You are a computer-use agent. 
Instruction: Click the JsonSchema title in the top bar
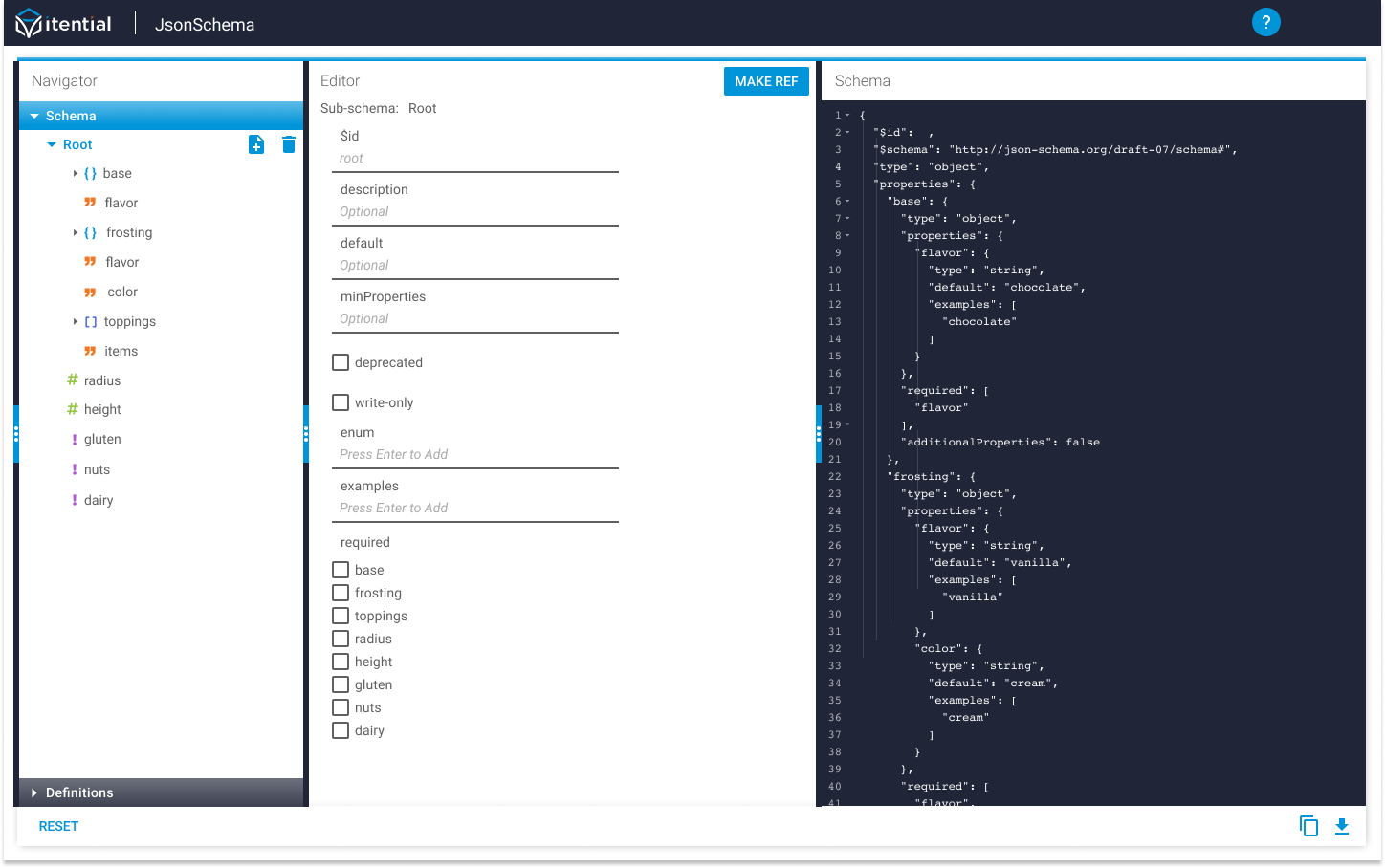tap(205, 24)
